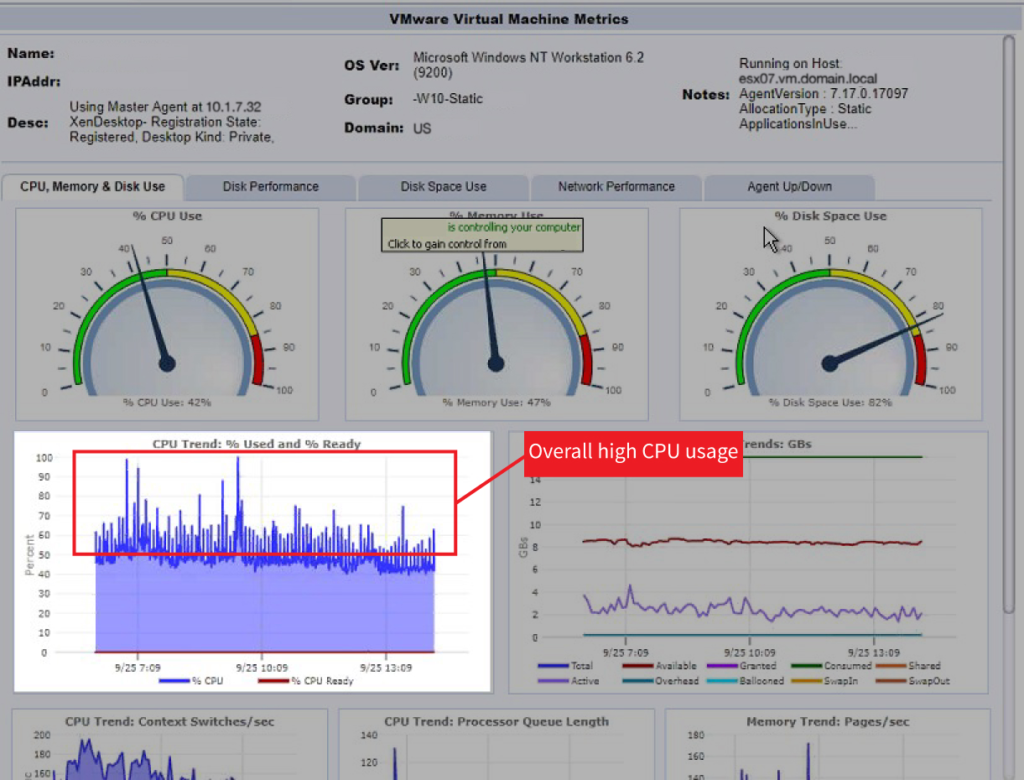The height and width of the screenshot is (780, 1024).
Task: Click the Context Switches/sec chart
Action: 170,744
